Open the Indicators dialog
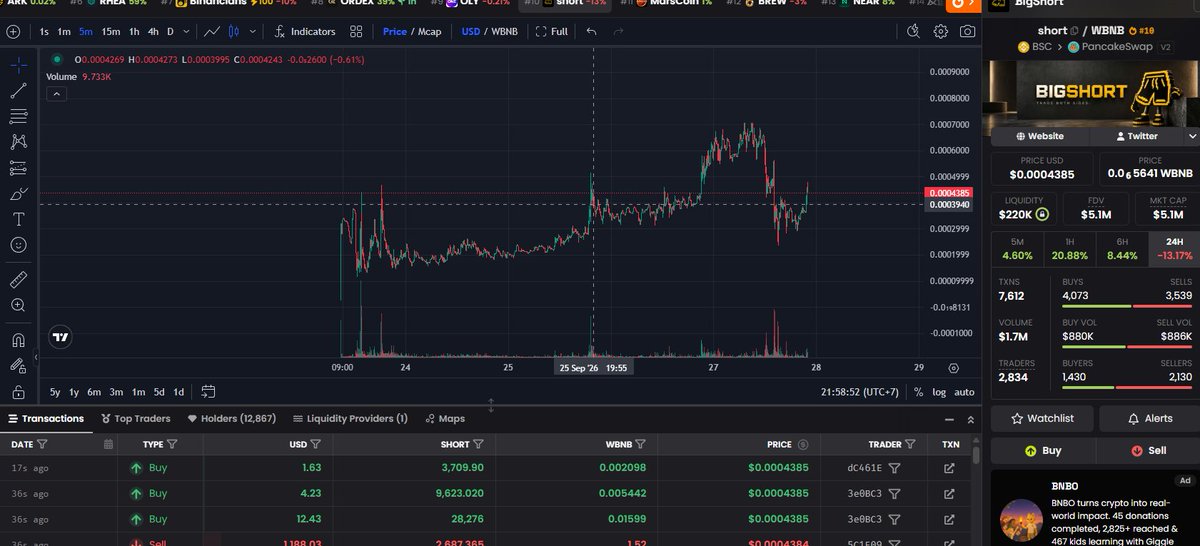1200x546 pixels. tap(305, 31)
